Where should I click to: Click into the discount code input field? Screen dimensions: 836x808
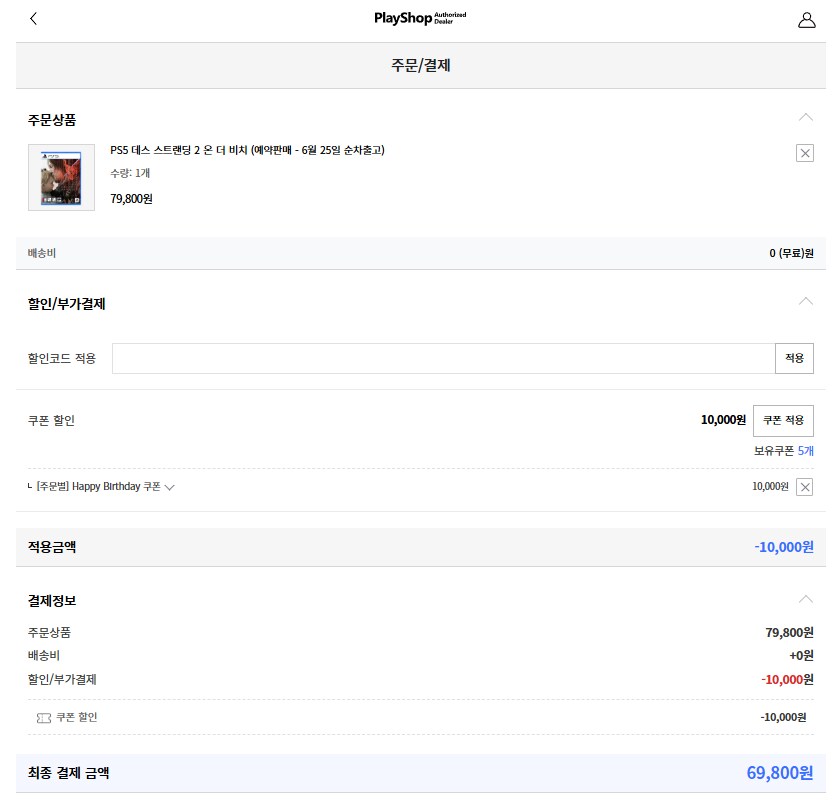(440, 358)
